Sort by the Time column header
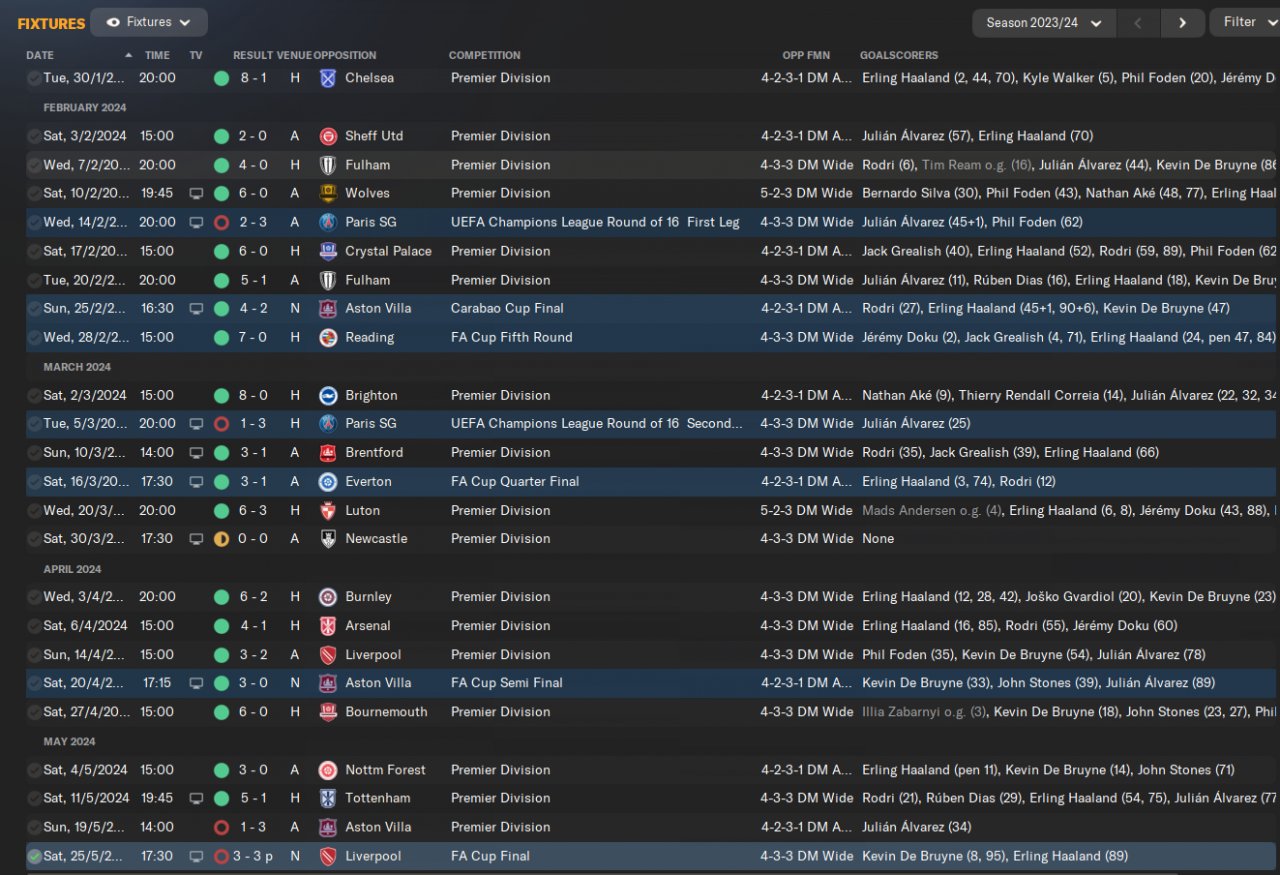Viewport: 1280px width, 875px height. click(x=157, y=56)
